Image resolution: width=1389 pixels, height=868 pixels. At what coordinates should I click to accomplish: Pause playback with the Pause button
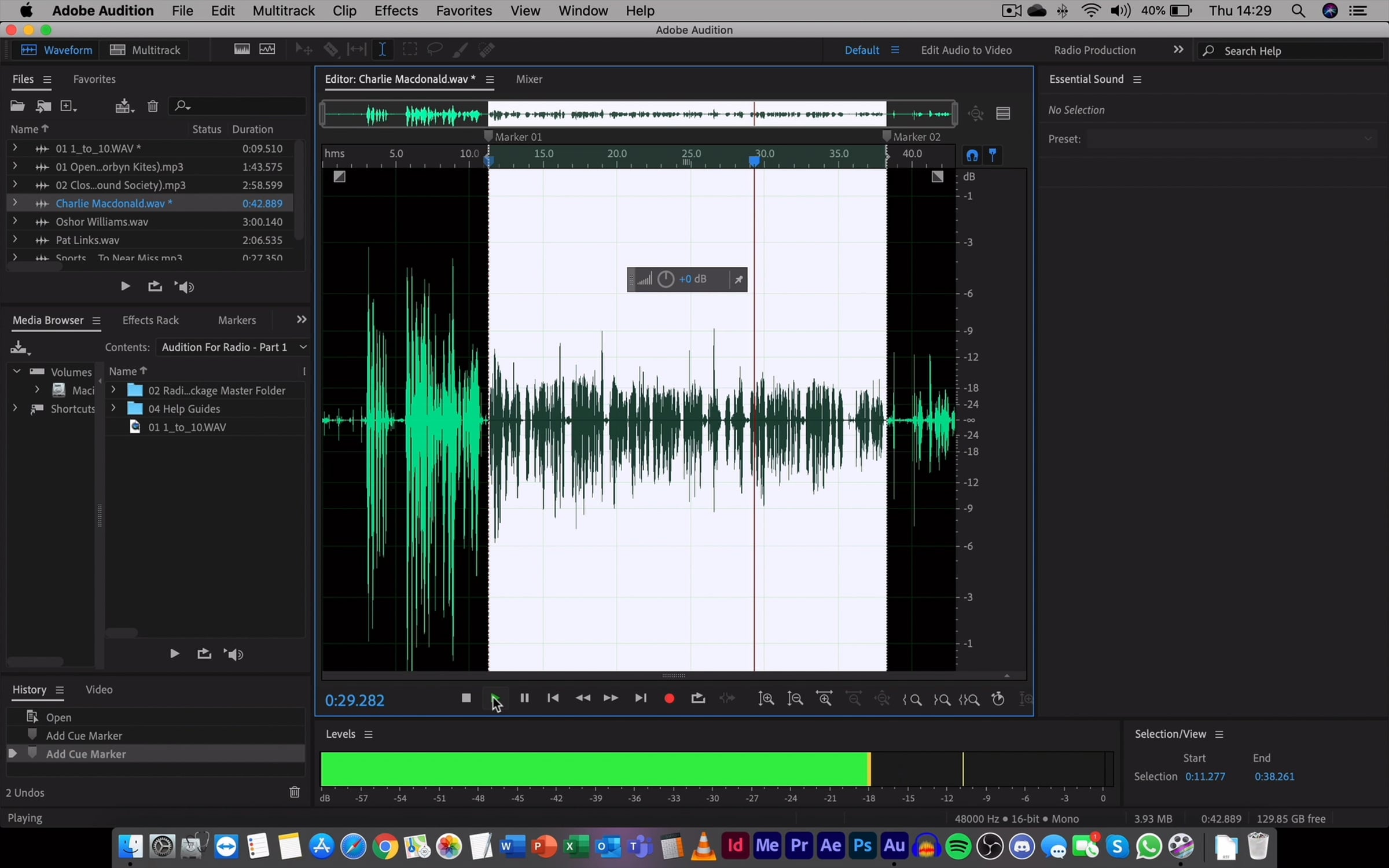pos(524,698)
